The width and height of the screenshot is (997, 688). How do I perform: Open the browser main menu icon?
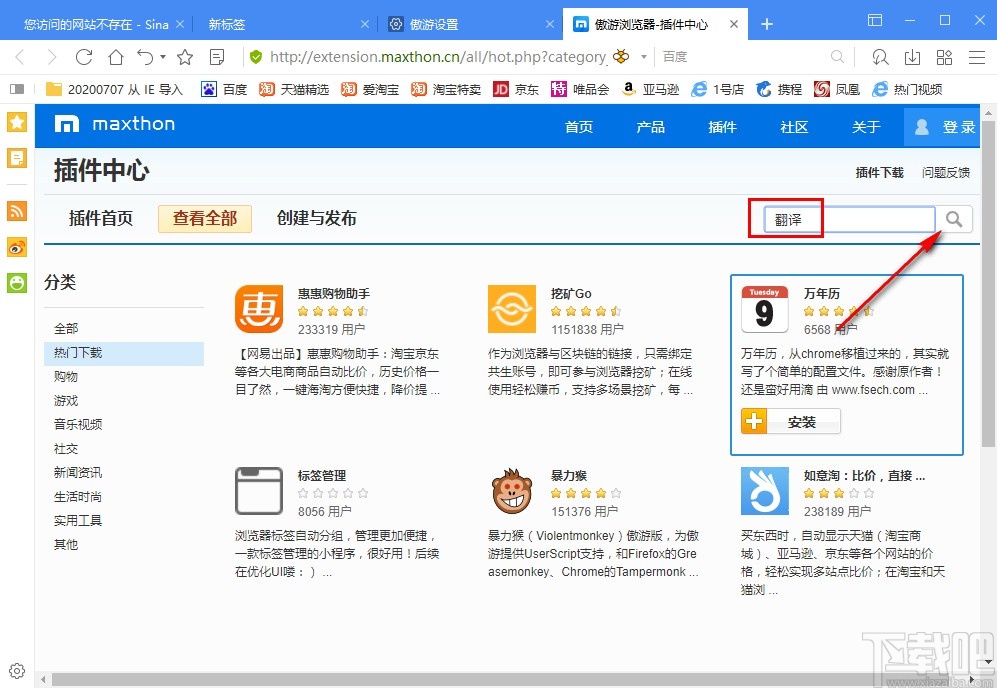[977, 57]
